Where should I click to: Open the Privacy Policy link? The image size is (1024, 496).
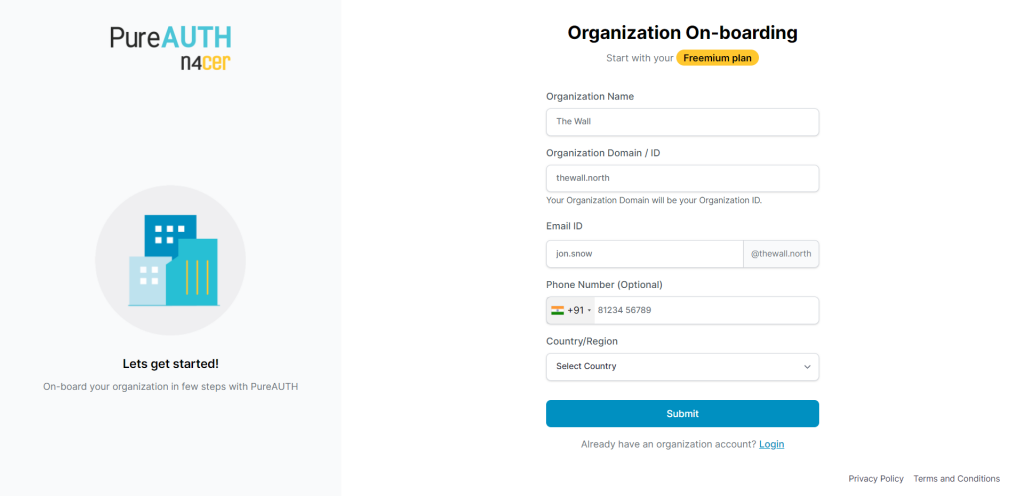tap(876, 479)
